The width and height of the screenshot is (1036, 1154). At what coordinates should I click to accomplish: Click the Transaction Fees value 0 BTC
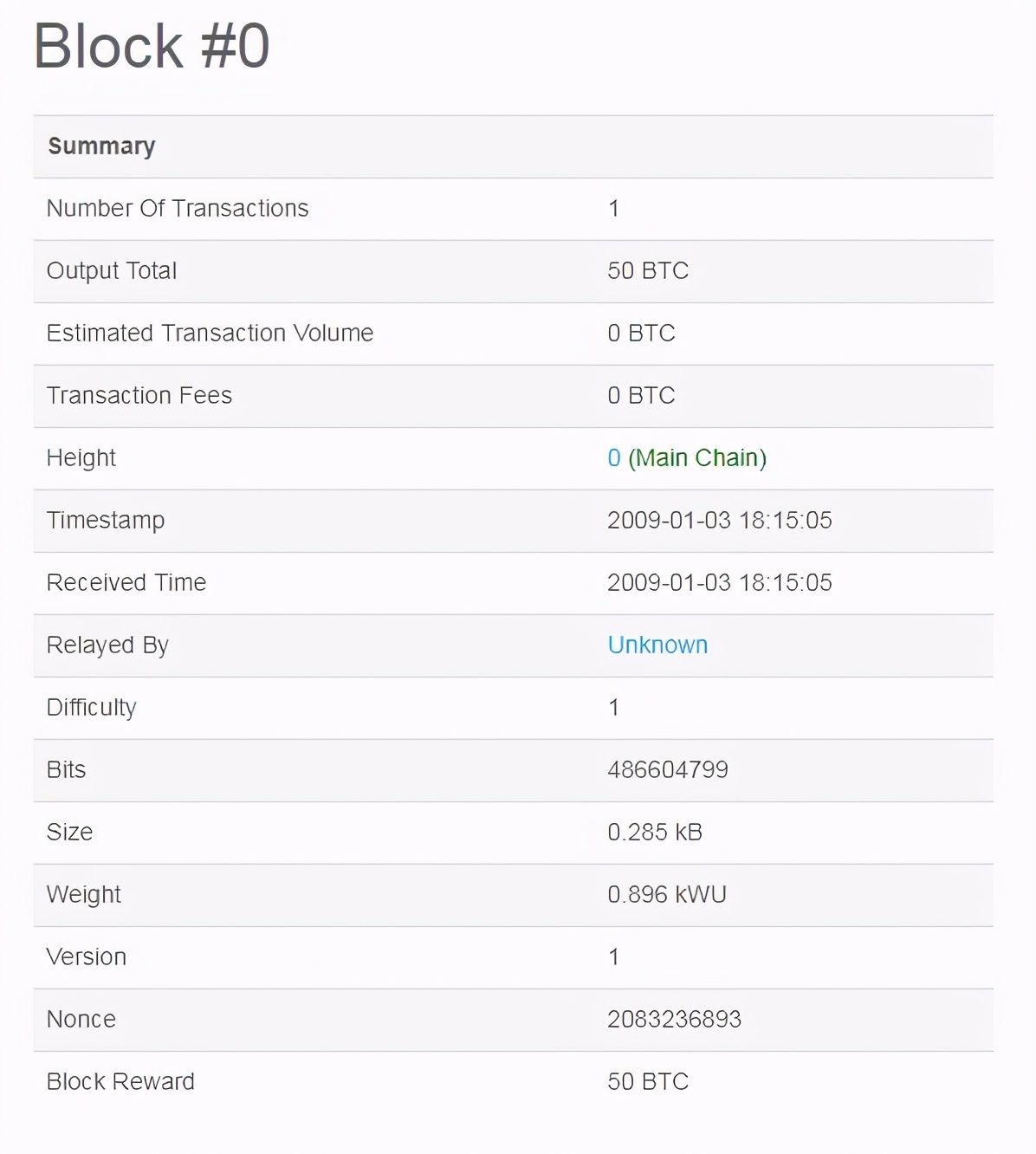(x=641, y=395)
